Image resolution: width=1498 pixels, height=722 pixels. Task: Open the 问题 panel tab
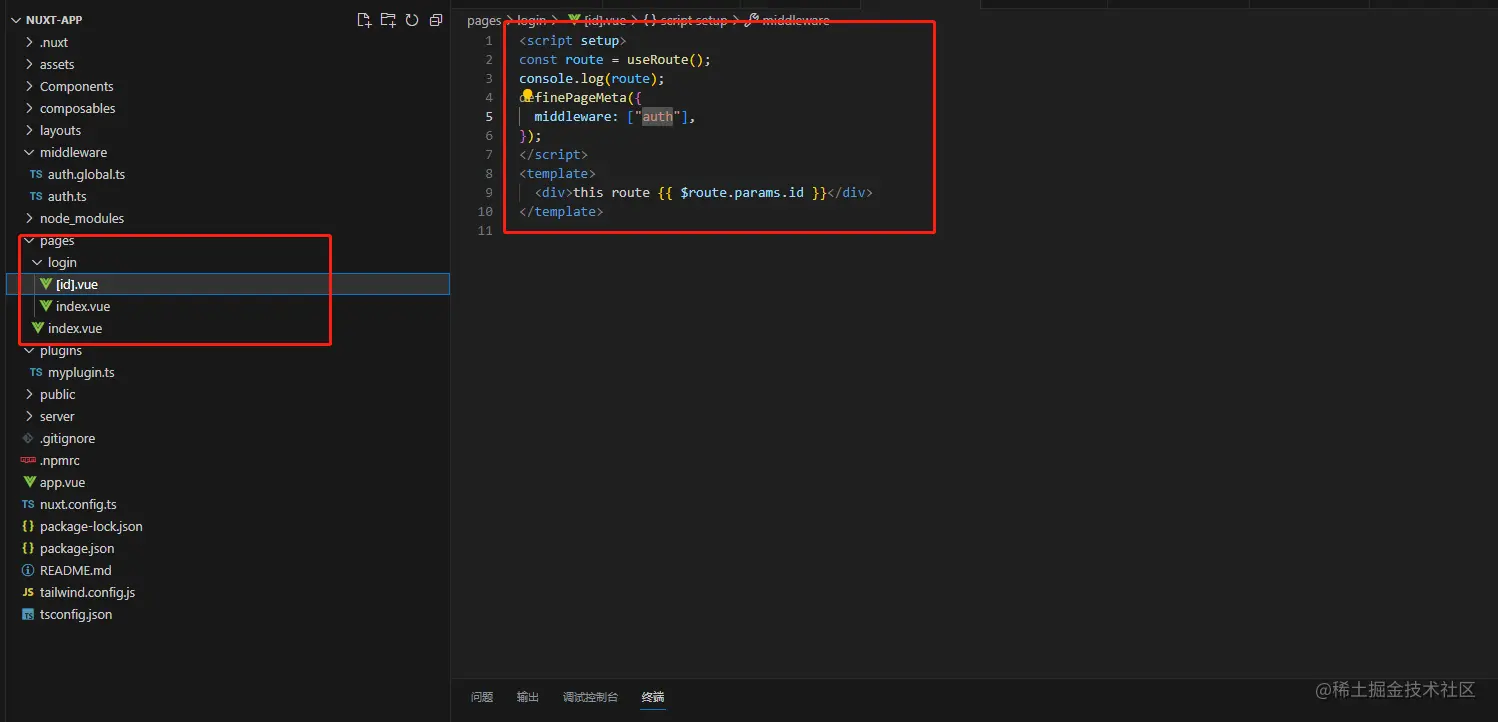click(482, 697)
